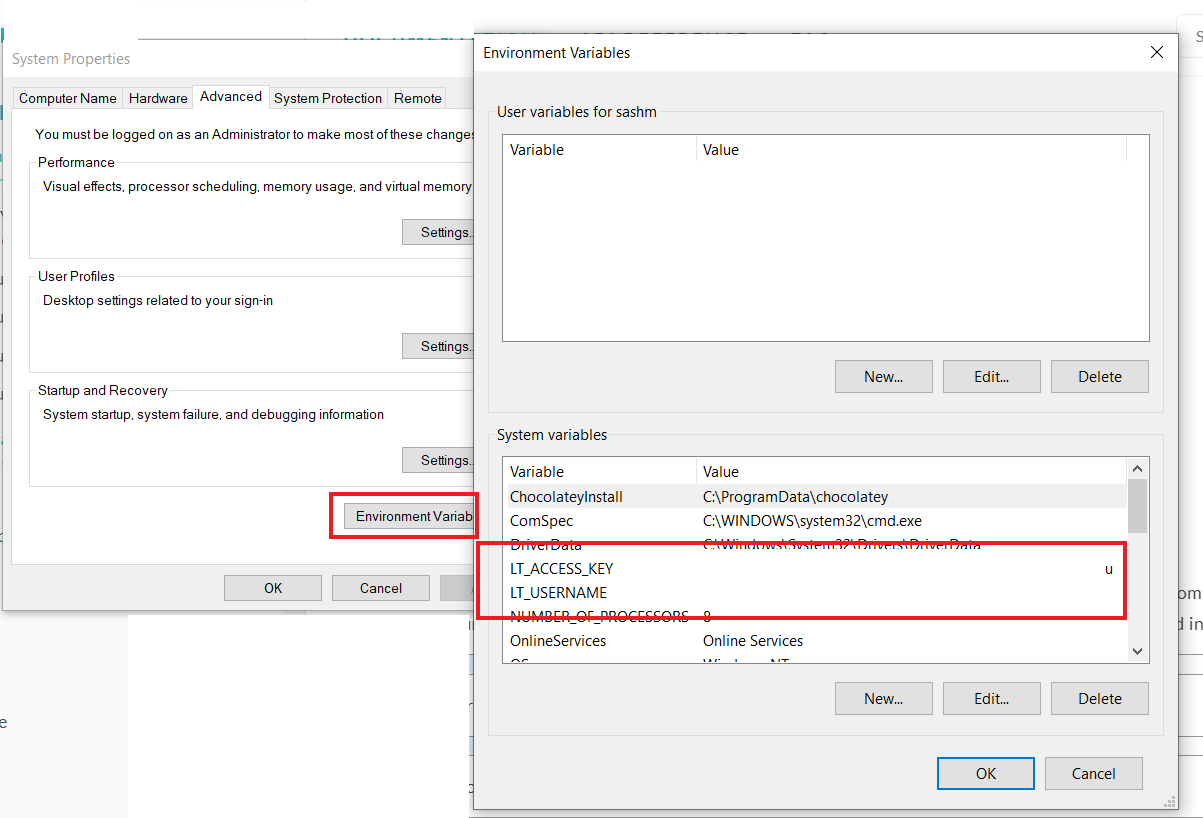Switch to the Computer Name tab
The width and height of the screenshot is (1203, 818).
[68, 98]
